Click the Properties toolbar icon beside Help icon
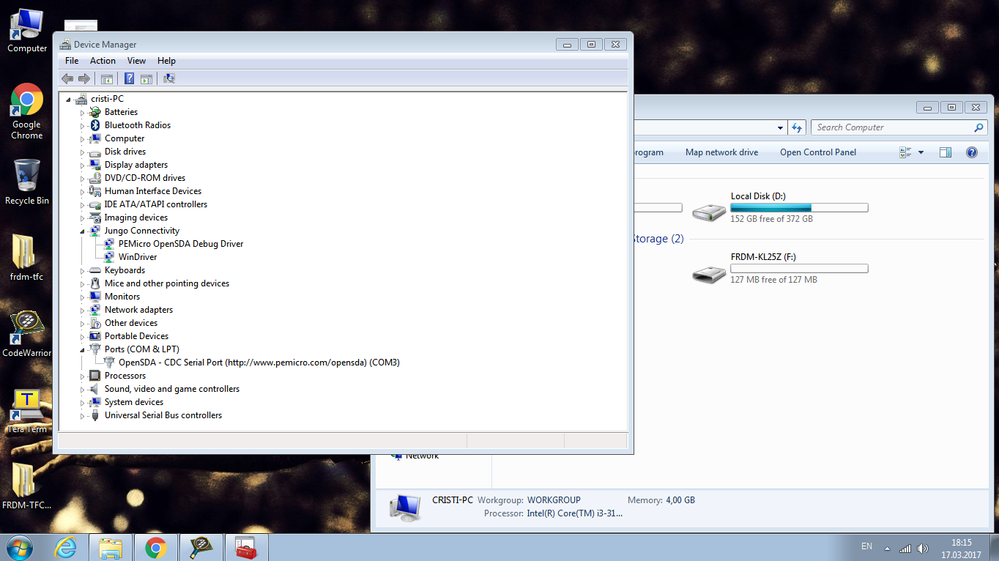The width and height of the screenshot is (999, 561). [x=147, y=78]
